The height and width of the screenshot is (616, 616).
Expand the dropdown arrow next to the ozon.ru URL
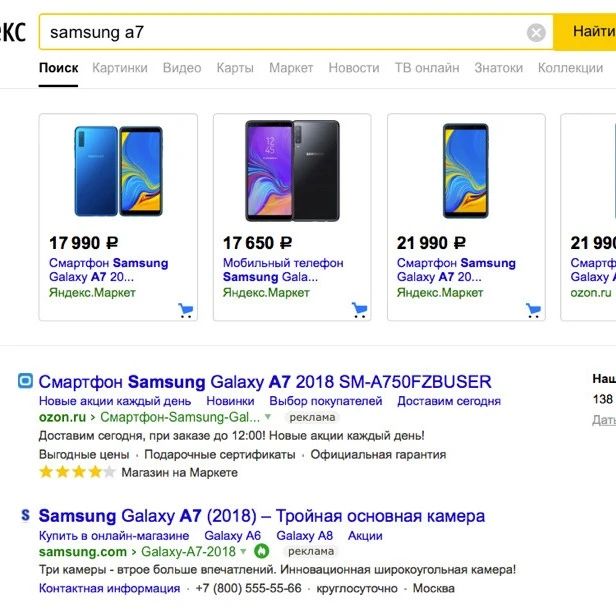[x=268, y=417]
